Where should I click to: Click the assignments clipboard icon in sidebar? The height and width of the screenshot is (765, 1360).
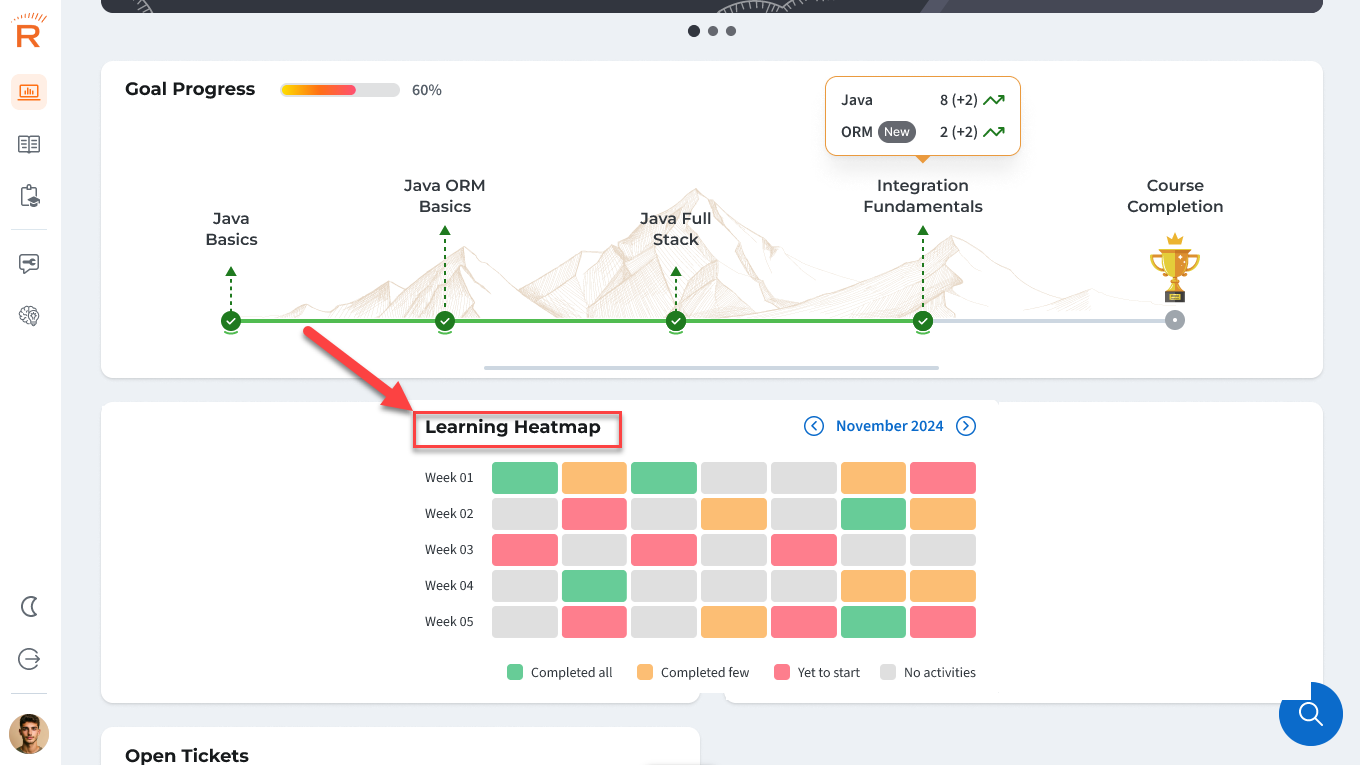tap(29, 196)
